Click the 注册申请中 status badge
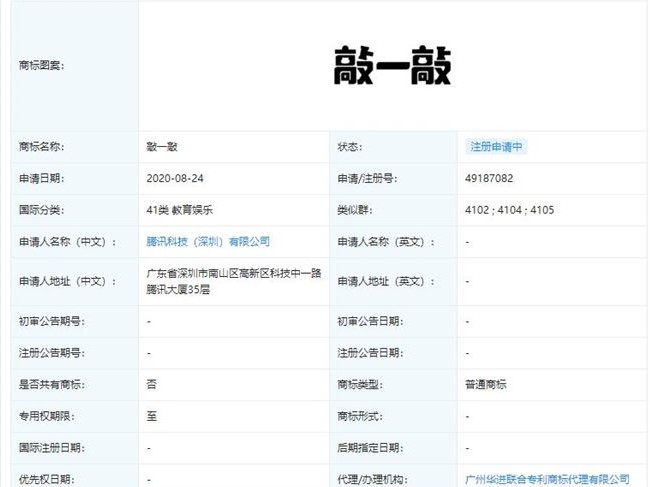 tap(497, 146)
